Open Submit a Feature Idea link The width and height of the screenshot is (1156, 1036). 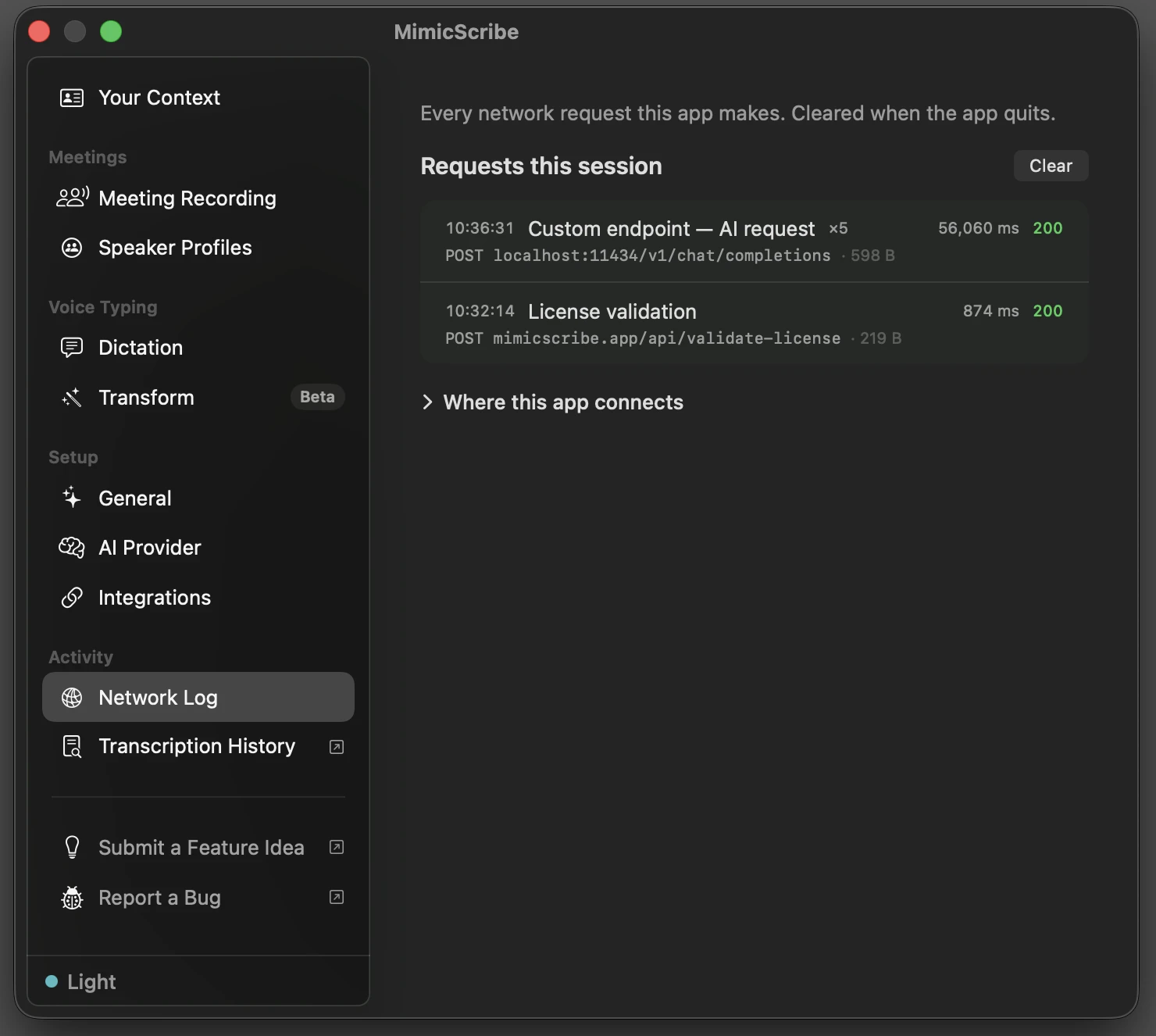198,848
